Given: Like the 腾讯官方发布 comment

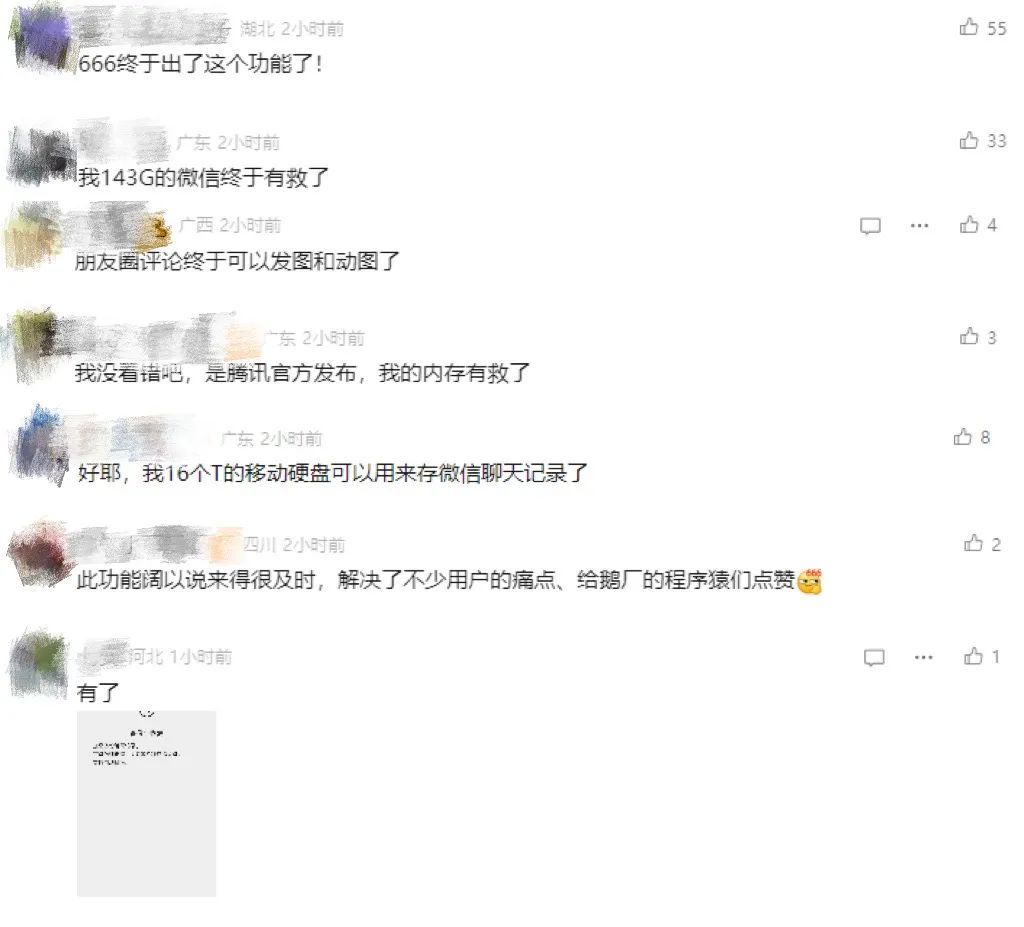Looking at the screenshot, I should point(968,336).
